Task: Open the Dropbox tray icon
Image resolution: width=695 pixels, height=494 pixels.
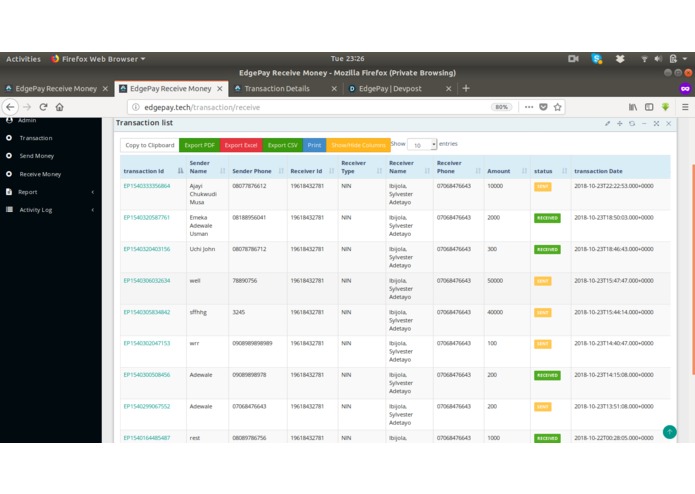Action: [620, 59]
